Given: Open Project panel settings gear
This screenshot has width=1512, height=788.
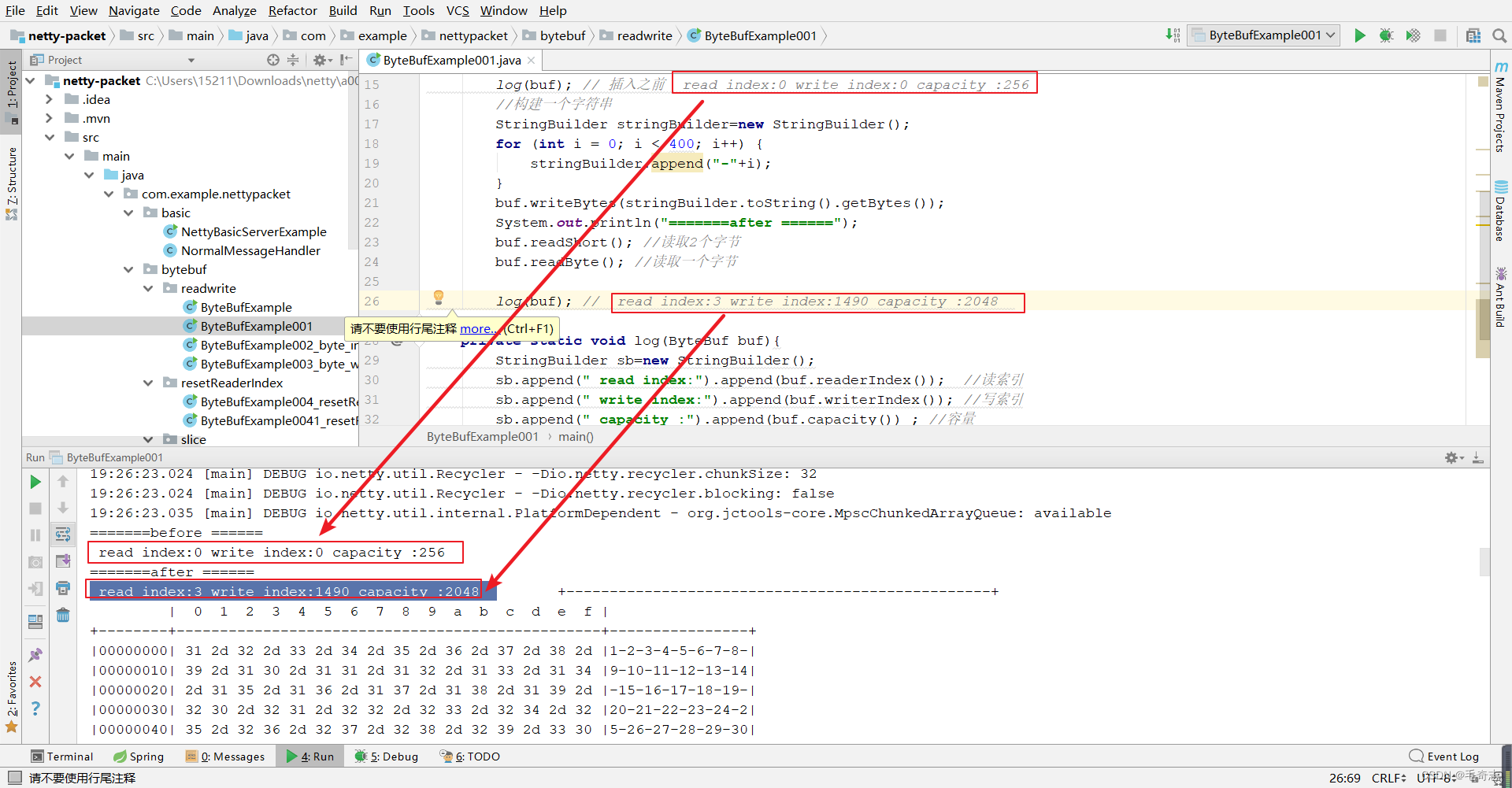Looking at the screenshot, I should pos(321,60).
